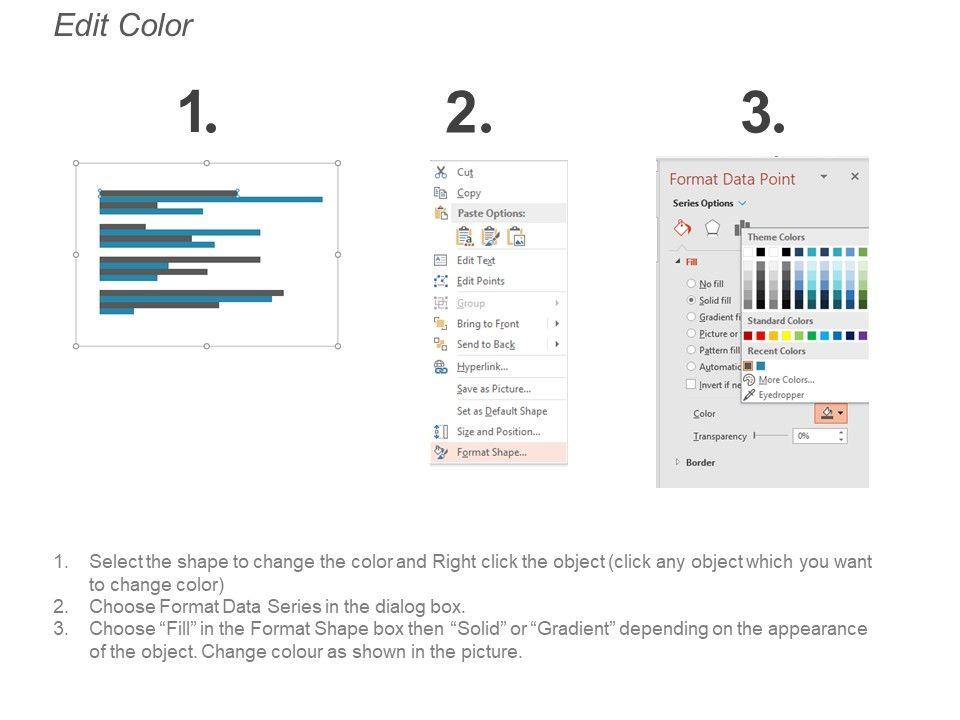The height and width of the screenshot is (720, 960).
Task: Click the Copy icon in context menu
Action: [441, 193]
